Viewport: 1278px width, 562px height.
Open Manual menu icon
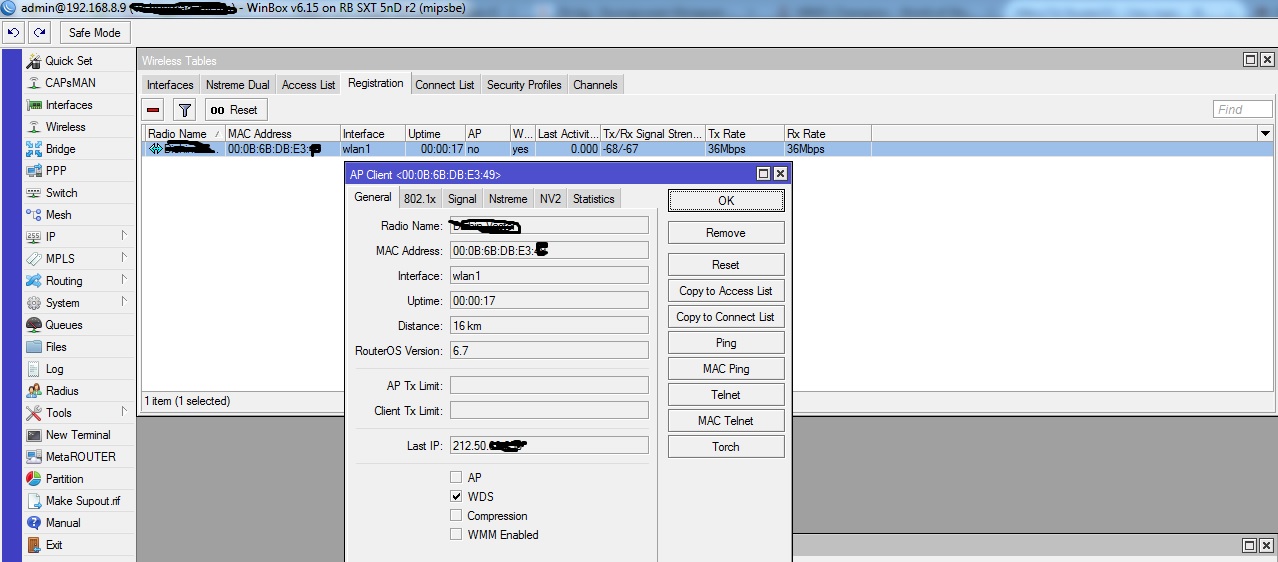[x=35, y=523]
